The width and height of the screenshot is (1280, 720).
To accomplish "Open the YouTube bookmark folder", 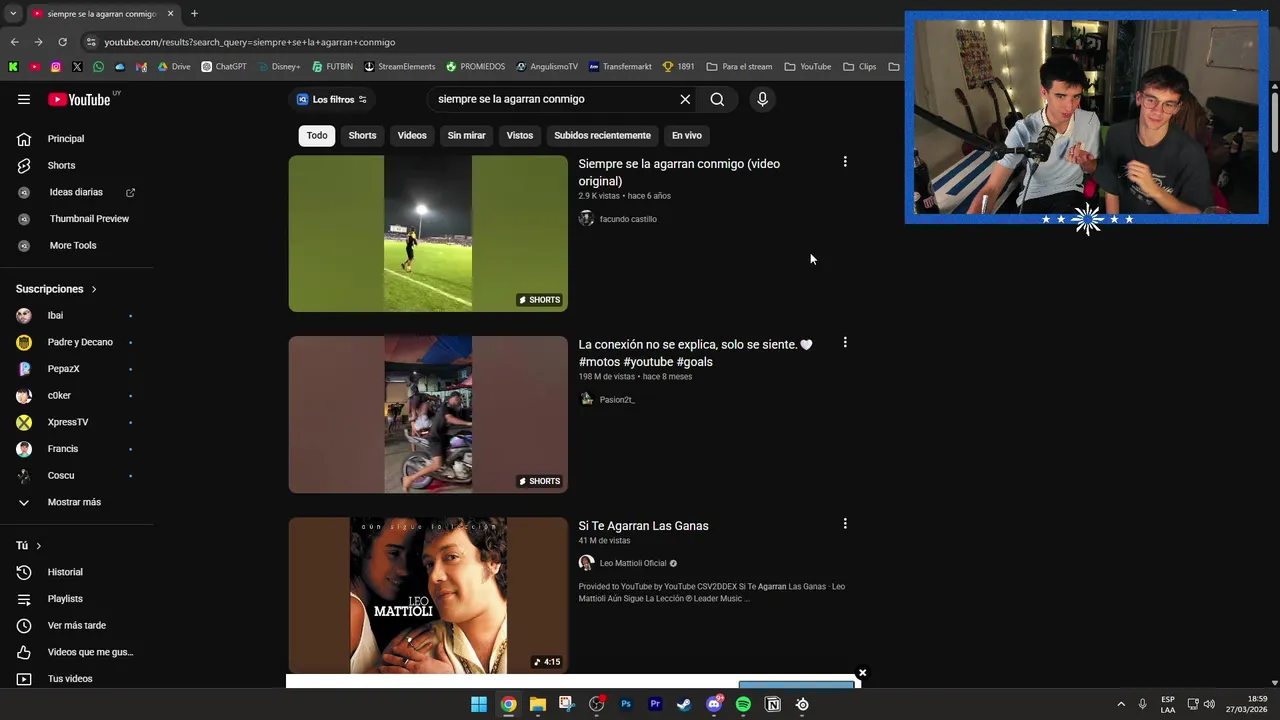I will [x=808, y=67].
